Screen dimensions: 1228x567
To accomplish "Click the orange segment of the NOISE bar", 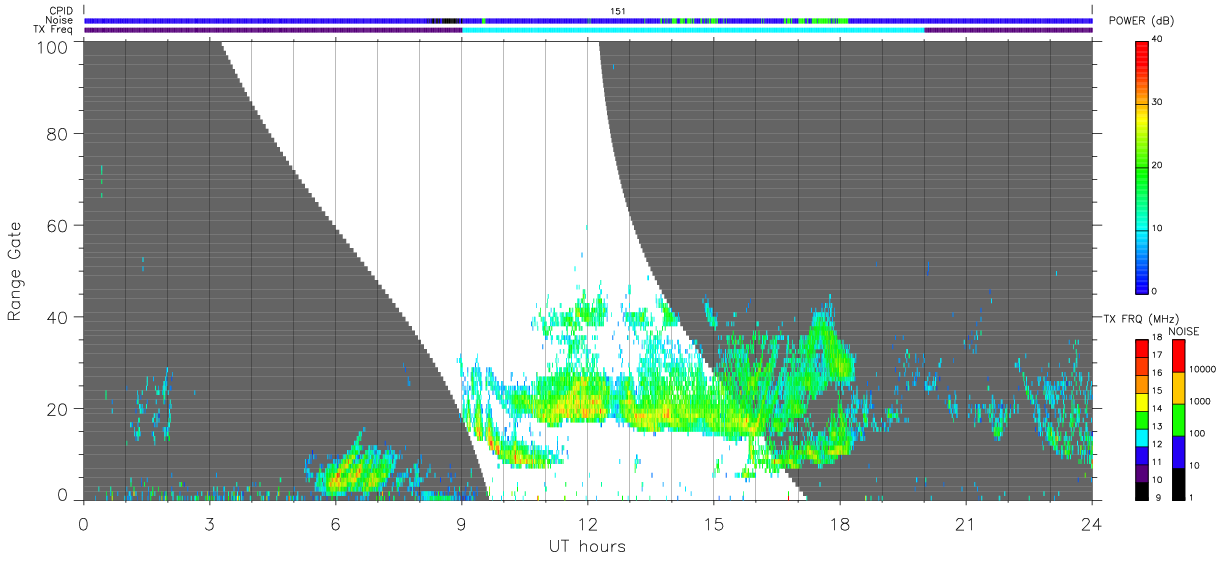I will point(1177,387).
